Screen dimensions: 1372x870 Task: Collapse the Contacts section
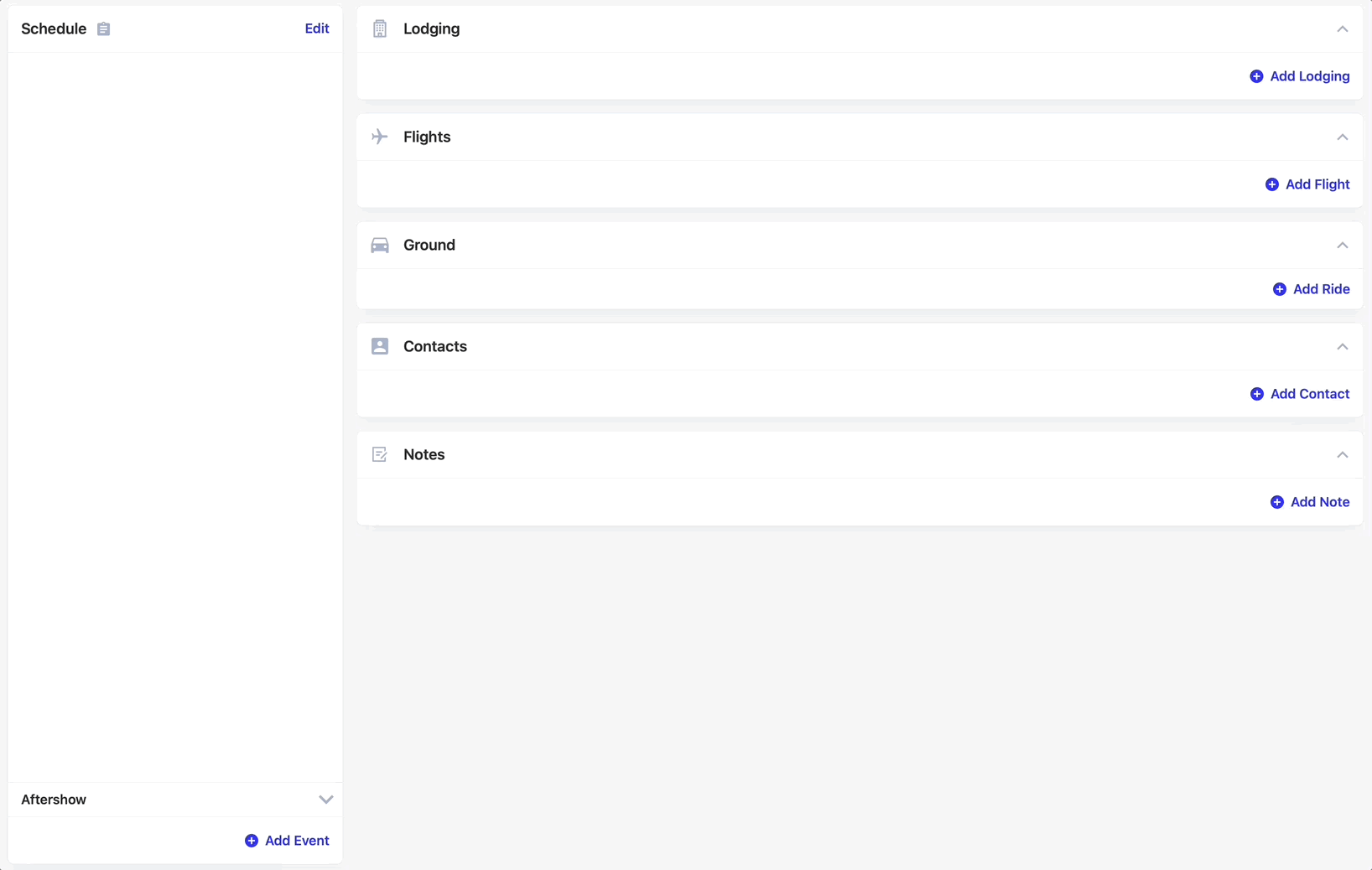pos(1342,346)
